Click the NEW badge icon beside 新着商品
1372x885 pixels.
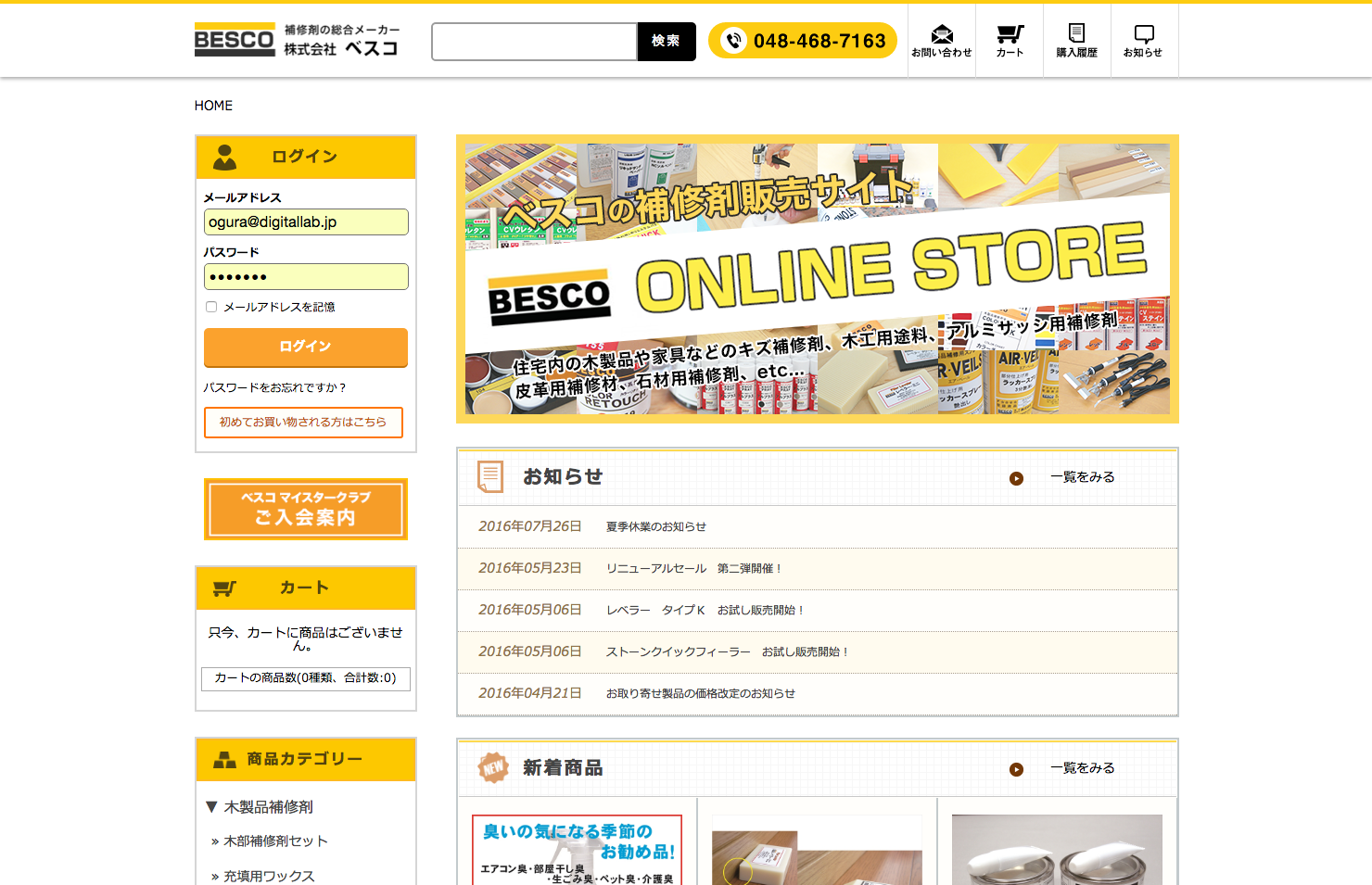pos(493,767)
